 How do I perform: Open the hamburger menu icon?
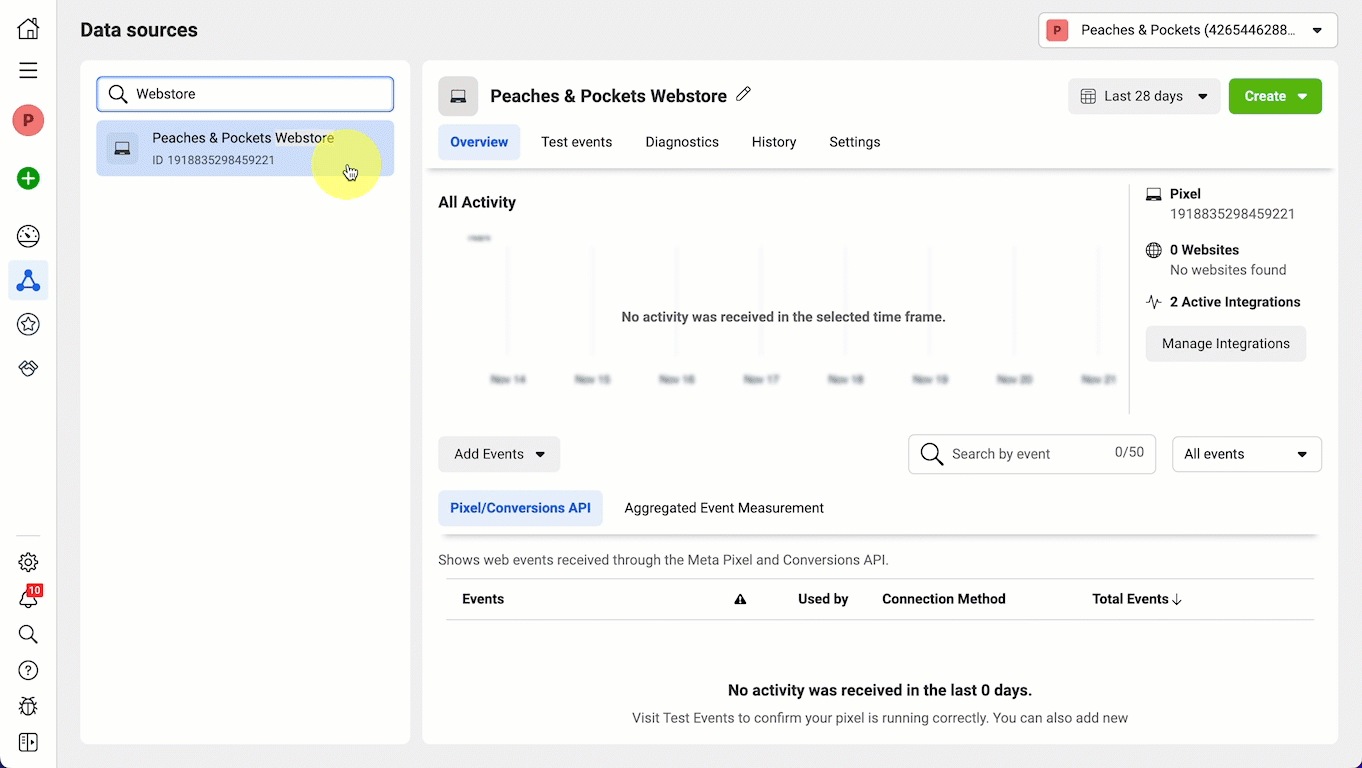point(28,70)
